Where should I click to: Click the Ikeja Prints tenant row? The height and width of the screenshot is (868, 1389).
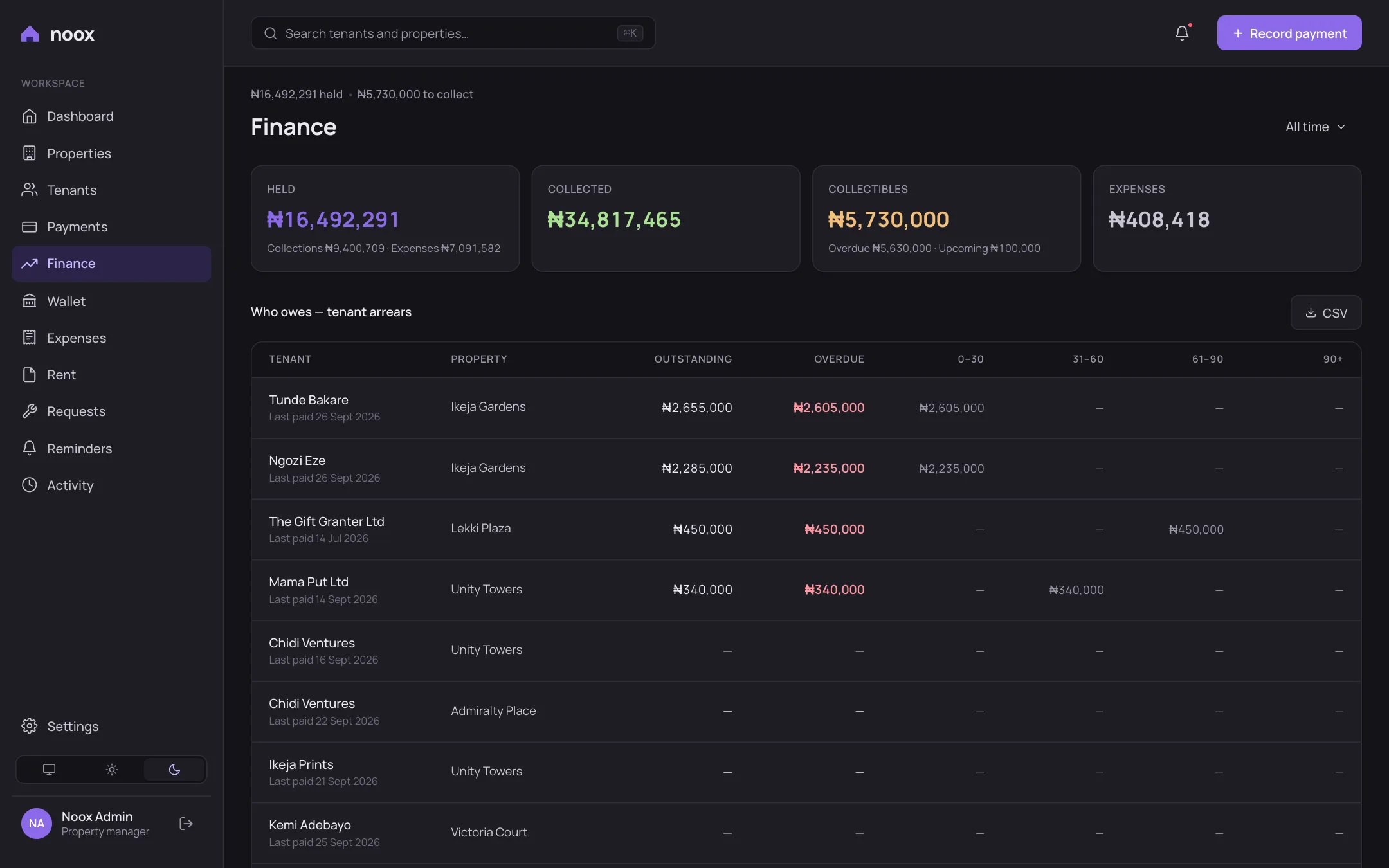[806, 772]
